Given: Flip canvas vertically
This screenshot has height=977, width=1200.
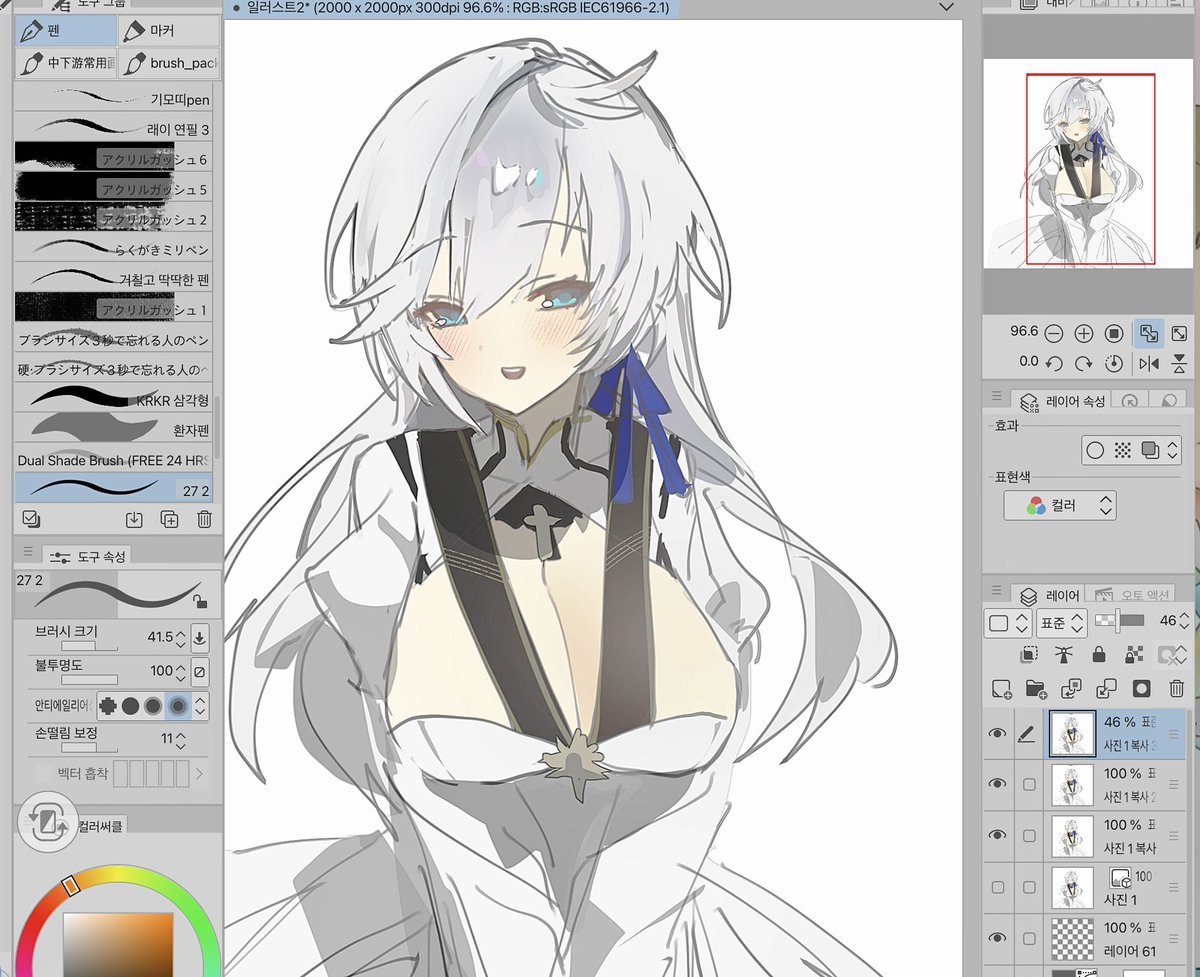Looking at the screenshot, I should coord(1180,363).
